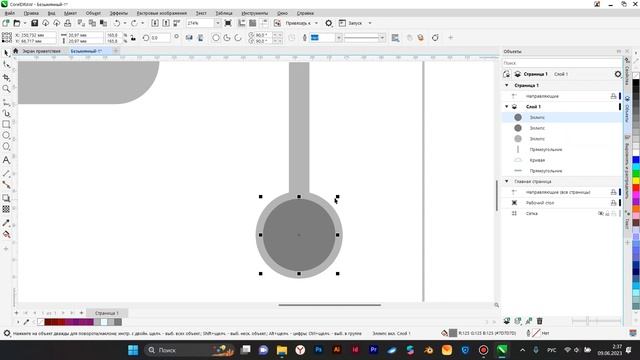This screenshot has height=360, width=640.
Task: Click the Save floppy disk icon
Action: coord(35,23)
